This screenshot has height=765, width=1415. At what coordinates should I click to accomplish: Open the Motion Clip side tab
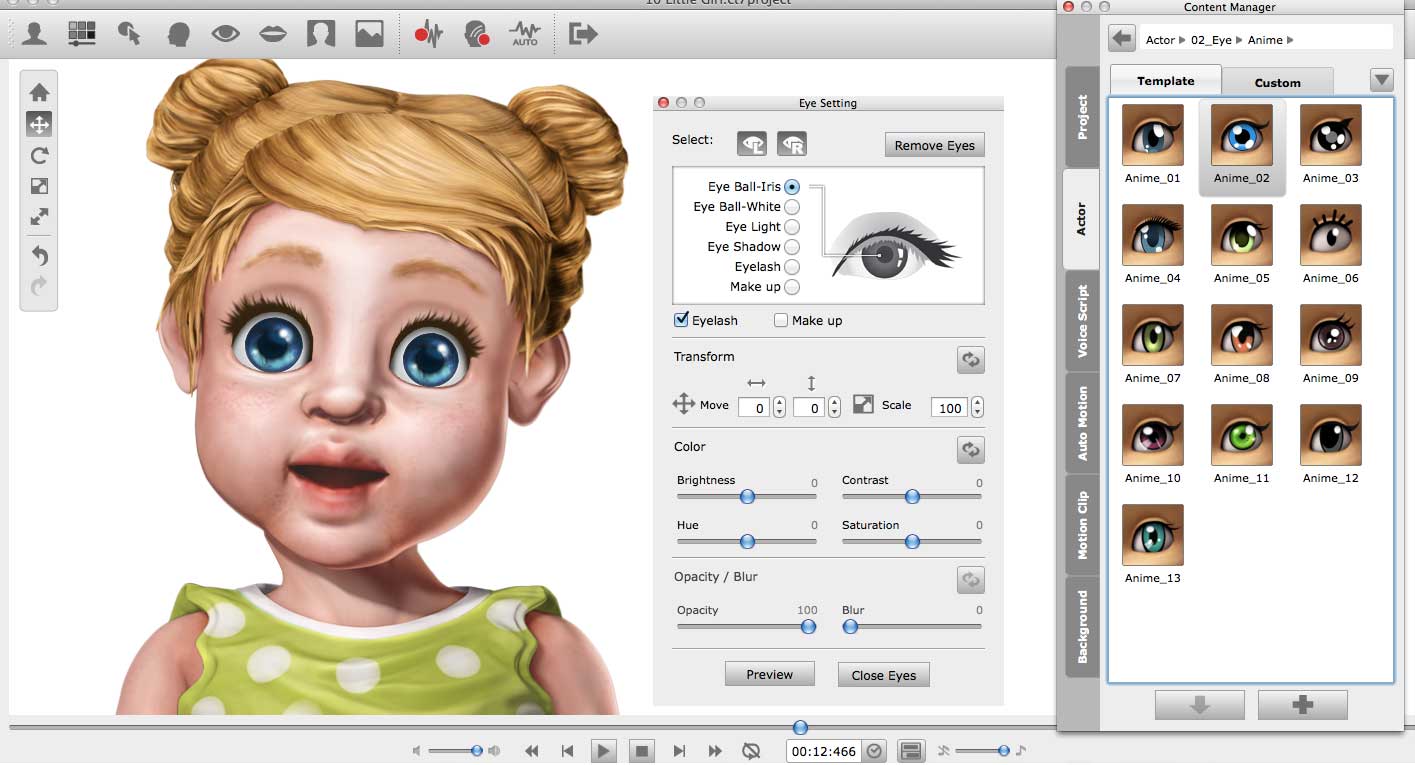tap(1082, 525)
